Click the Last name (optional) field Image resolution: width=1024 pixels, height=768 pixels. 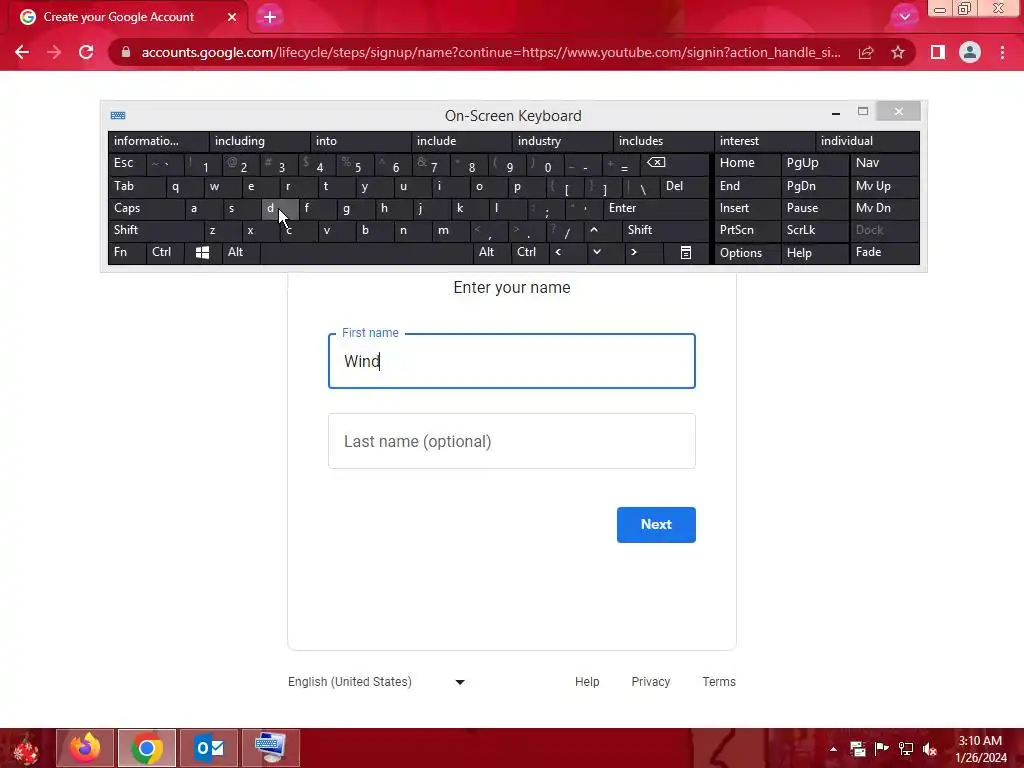[511, 441]
